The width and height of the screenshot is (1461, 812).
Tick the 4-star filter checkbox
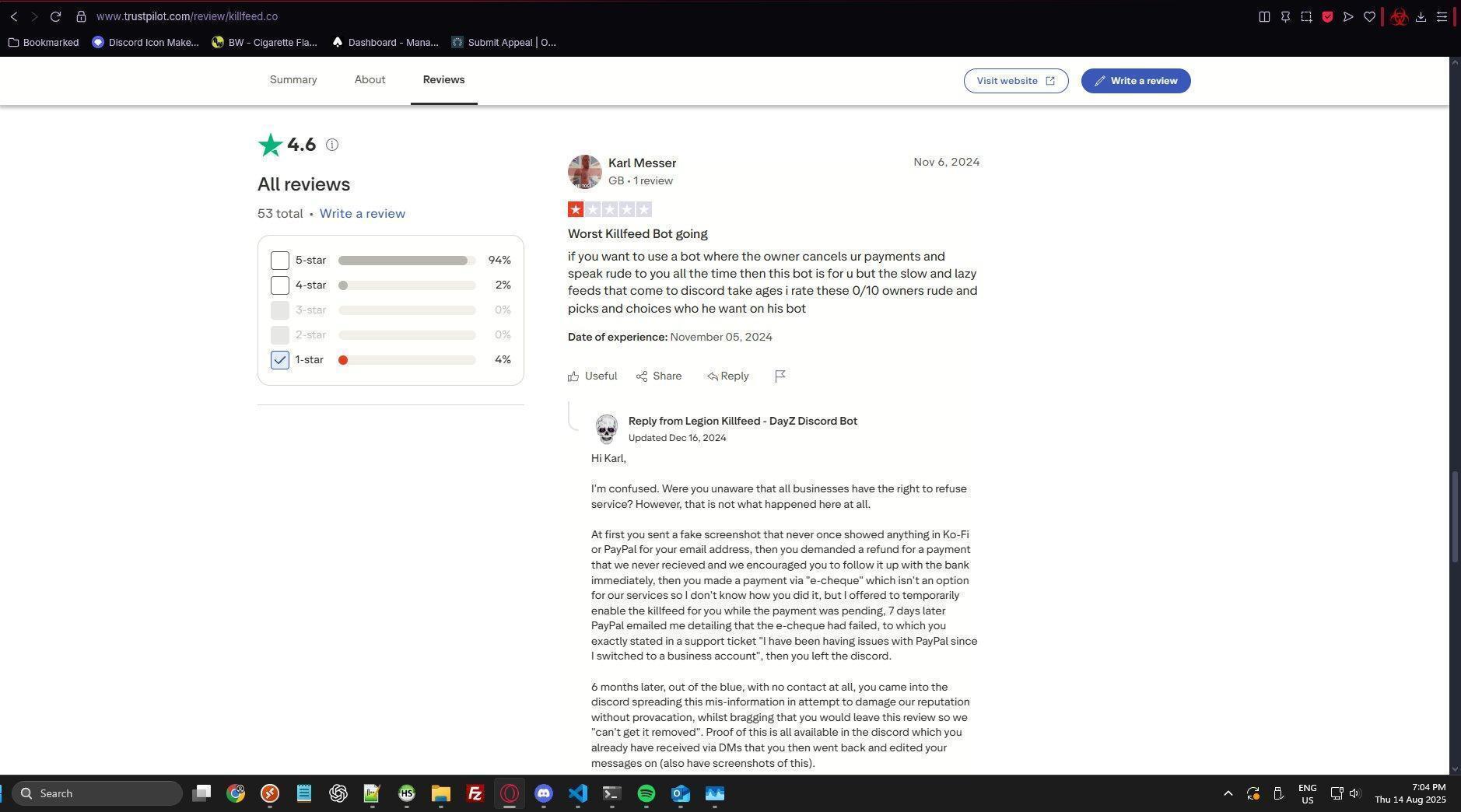click(x=280, y=285)
